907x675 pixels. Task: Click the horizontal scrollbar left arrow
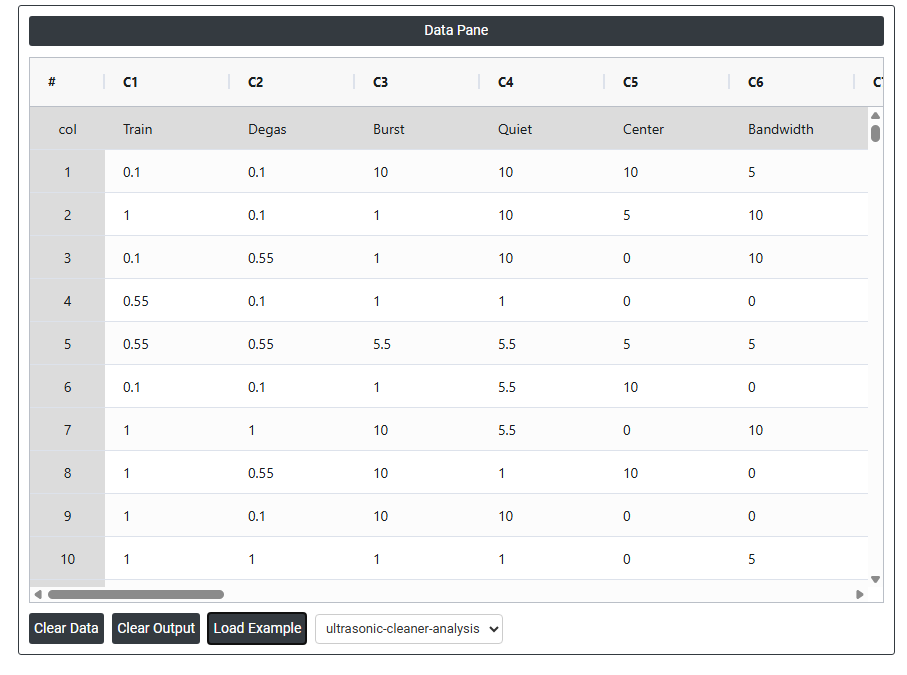(x=38, y=594)
